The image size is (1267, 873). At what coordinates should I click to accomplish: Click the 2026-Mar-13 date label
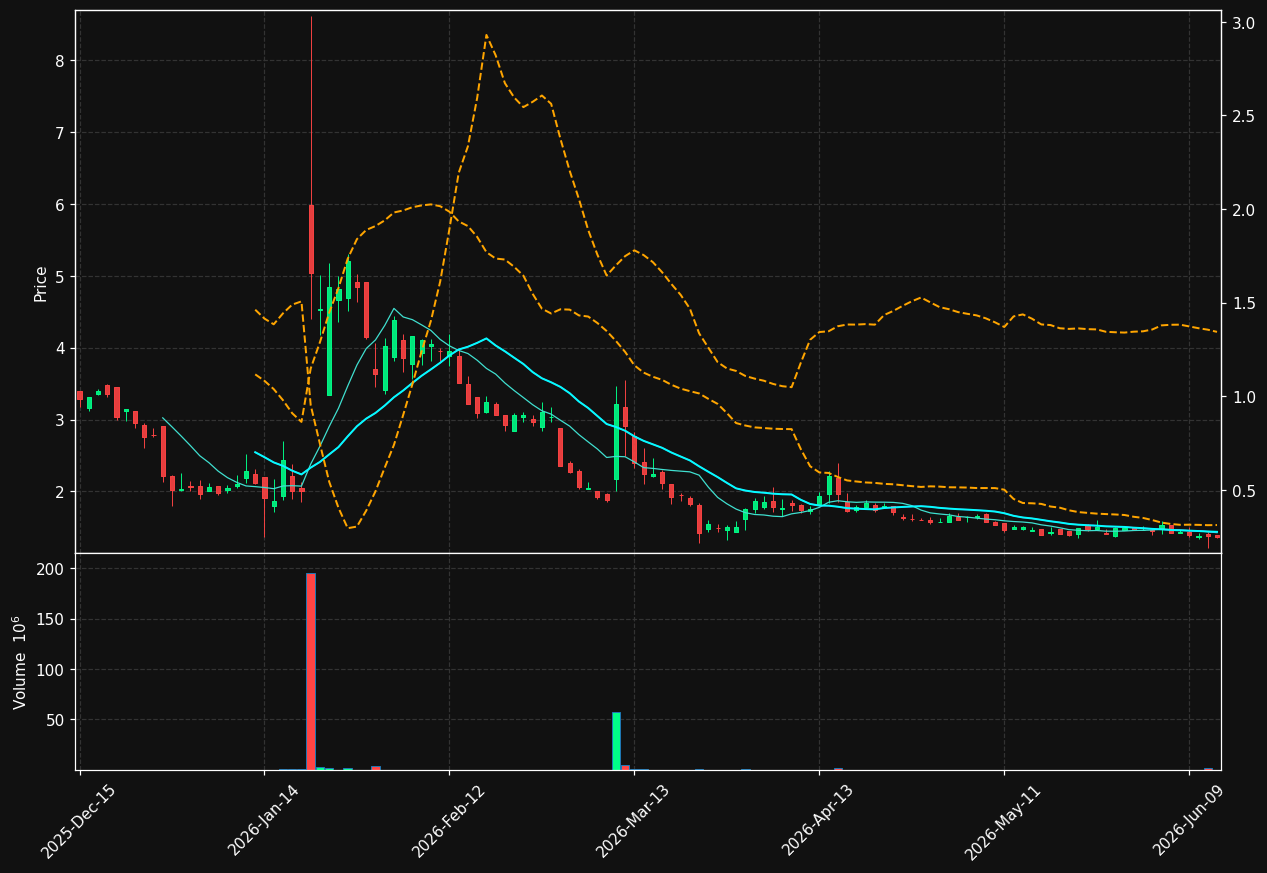pyautogui.click(x=634, y=820)
